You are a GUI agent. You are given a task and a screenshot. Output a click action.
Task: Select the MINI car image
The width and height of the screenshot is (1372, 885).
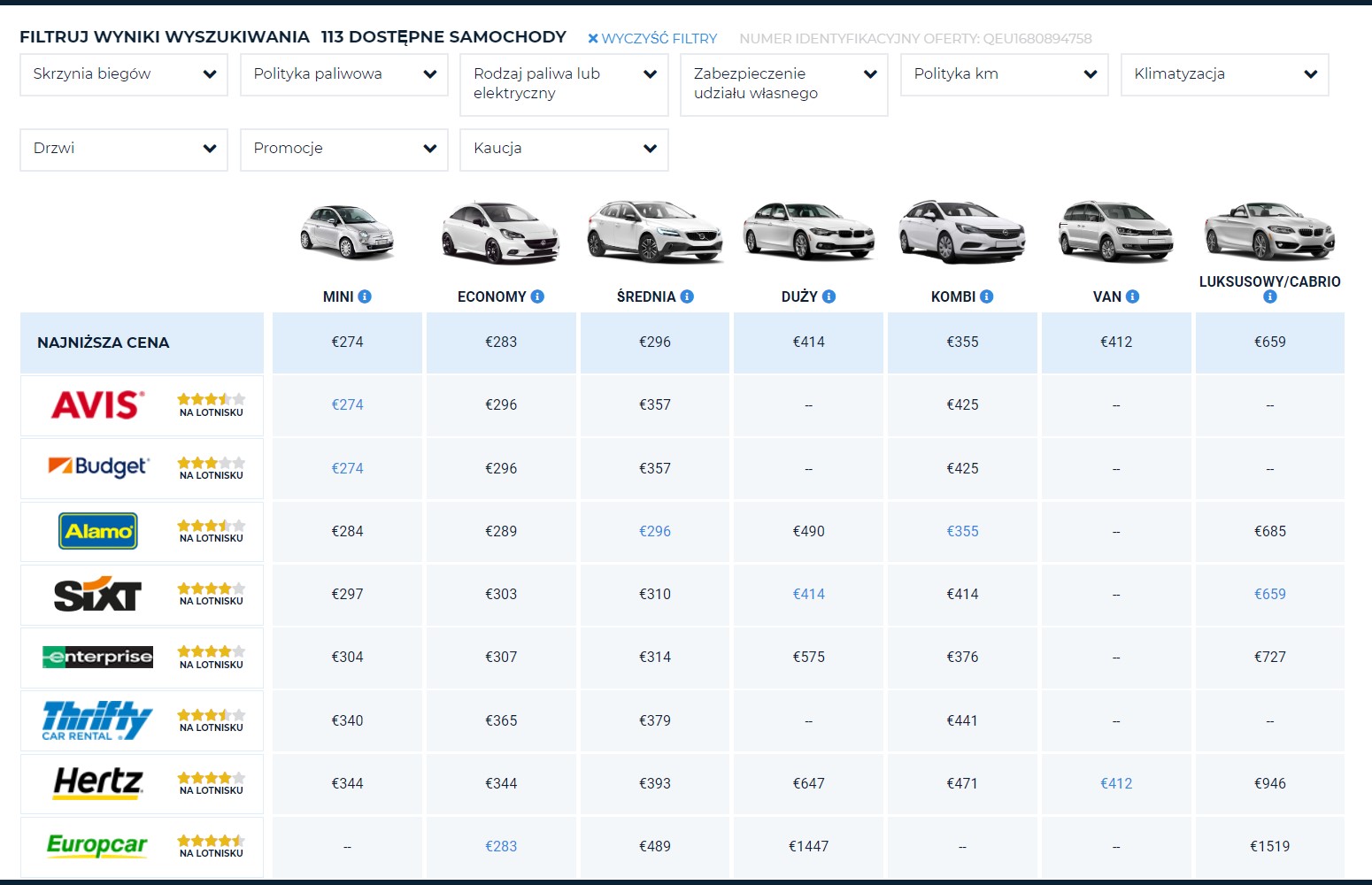[347, 232]
